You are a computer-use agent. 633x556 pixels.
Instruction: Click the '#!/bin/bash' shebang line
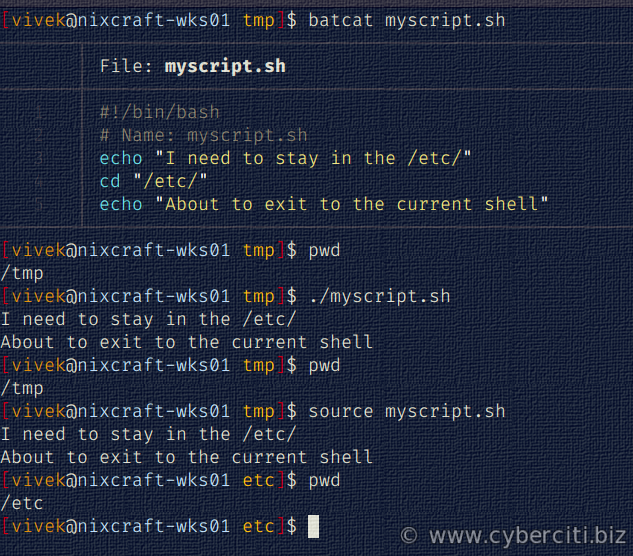click(160, 112)
